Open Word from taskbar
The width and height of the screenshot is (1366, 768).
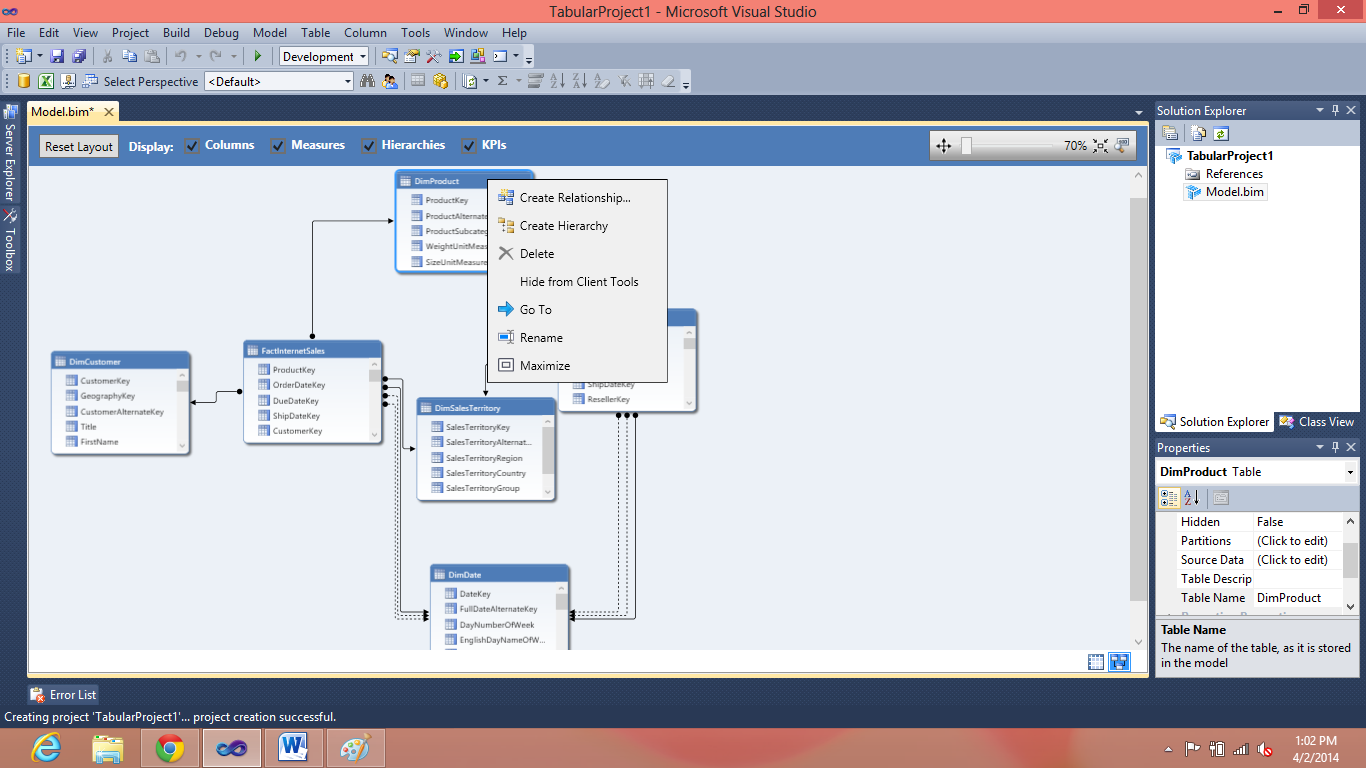coord(294,747)
